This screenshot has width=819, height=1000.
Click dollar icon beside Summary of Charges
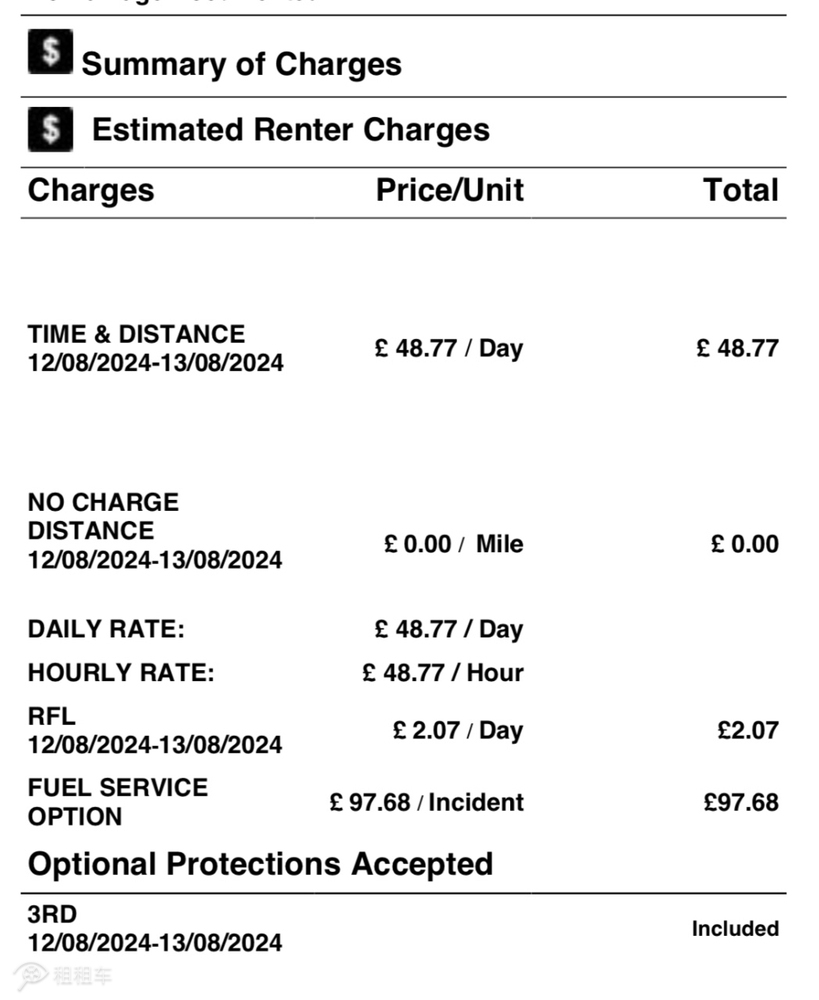tap(50, 52)
